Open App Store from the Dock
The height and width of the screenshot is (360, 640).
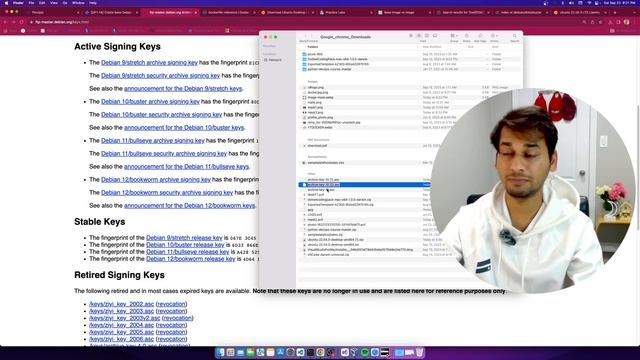coord(280,352)
